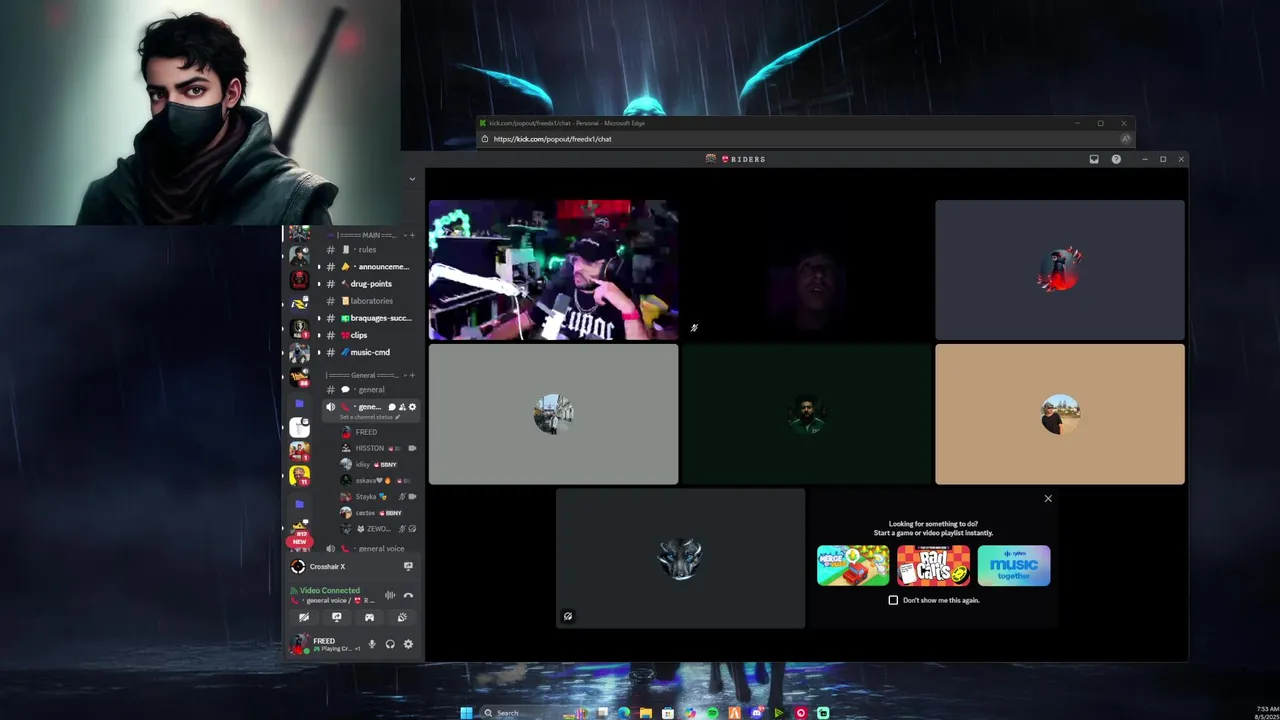Toggle camera in voice panel
Image resolution: width=1280 pixels, height=720 pixels.
pos(304,617)
